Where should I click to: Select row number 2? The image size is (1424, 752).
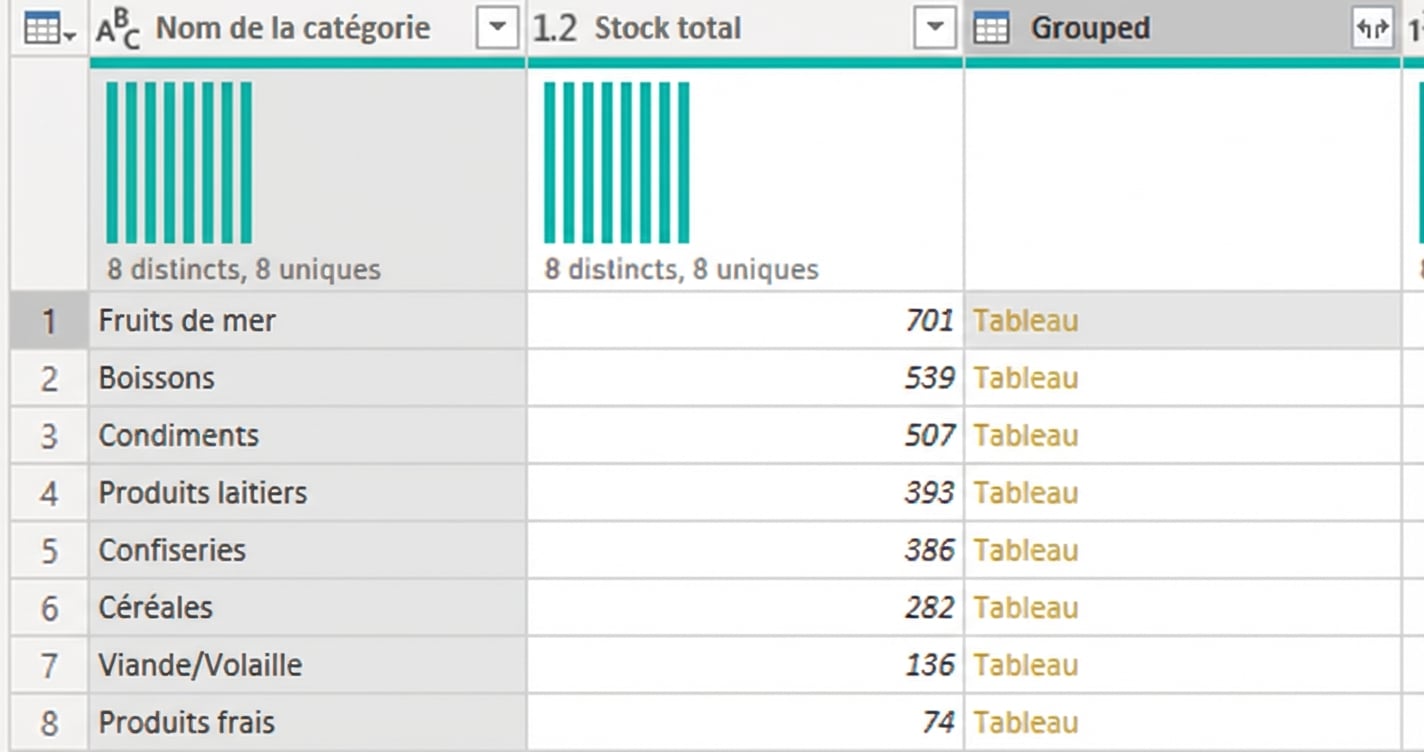(x=49, y=378)
